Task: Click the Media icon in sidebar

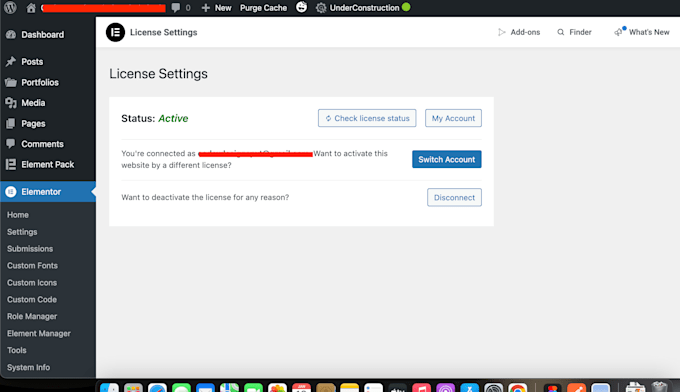Action: (x=11, y=103)
